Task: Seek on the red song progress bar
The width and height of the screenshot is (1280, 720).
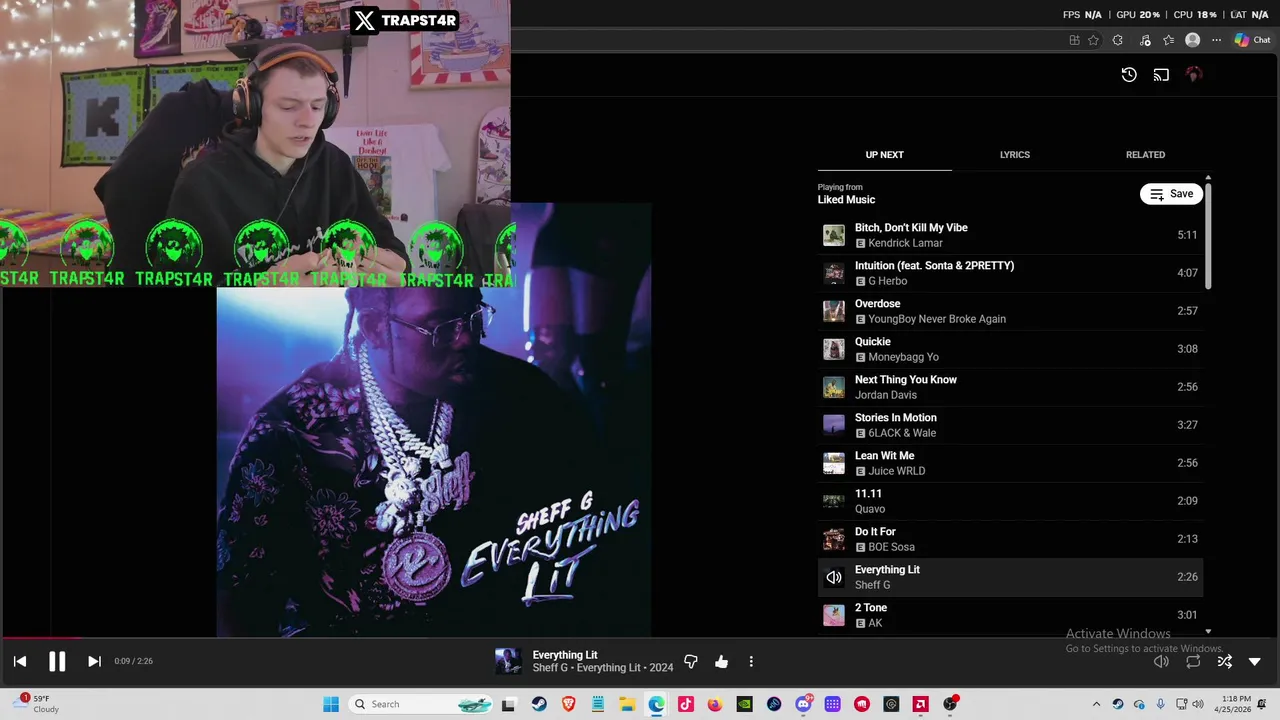Action: [40, 637]
